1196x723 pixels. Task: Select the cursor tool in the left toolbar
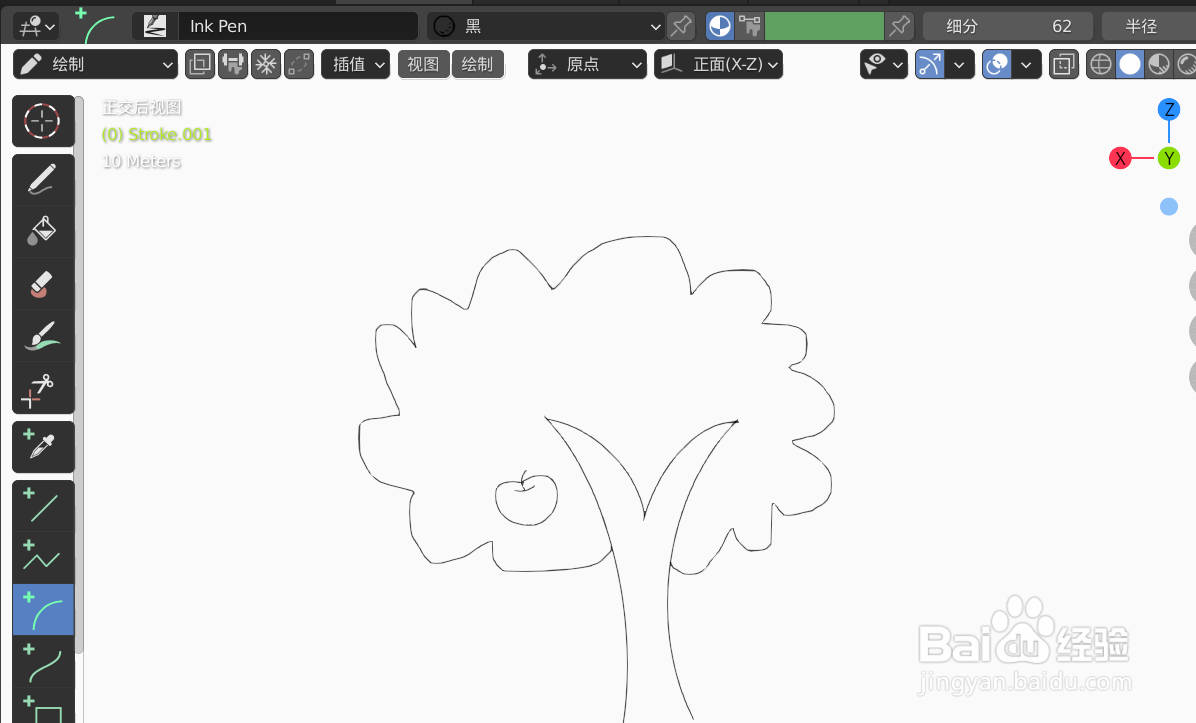point(43,121)
